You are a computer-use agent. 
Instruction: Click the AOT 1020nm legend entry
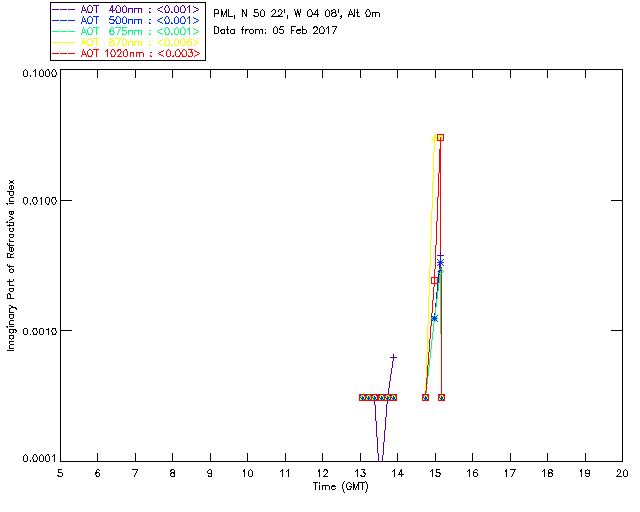(126, 53)
